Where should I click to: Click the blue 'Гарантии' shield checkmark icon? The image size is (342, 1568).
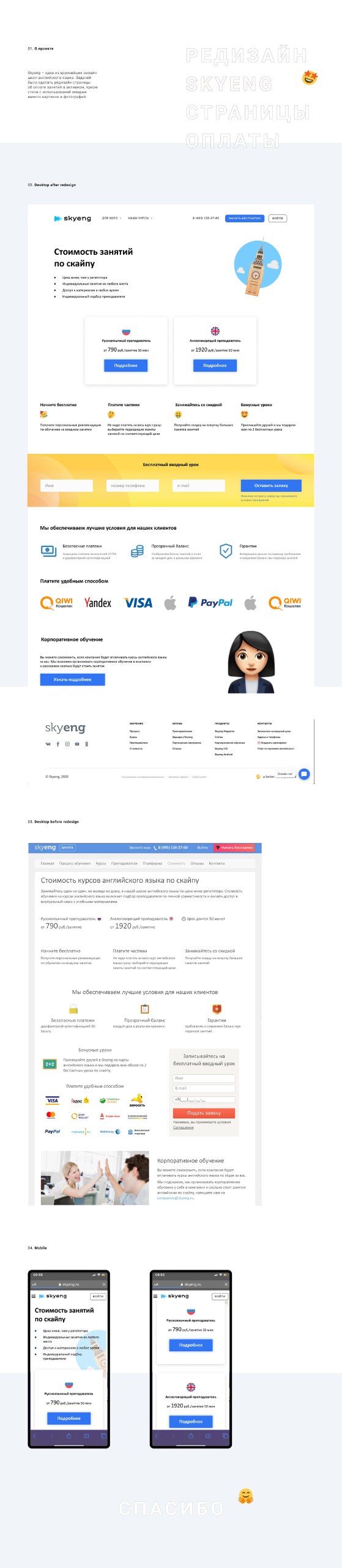226,551
